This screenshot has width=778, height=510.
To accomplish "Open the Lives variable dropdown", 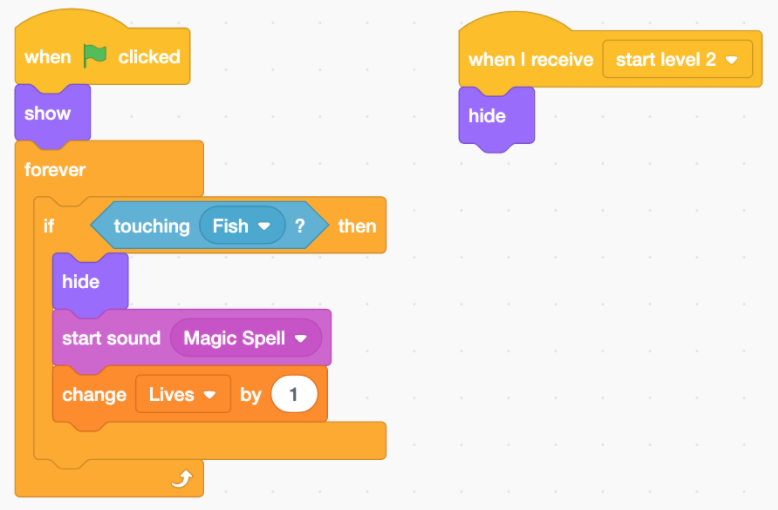I will 183,394.
